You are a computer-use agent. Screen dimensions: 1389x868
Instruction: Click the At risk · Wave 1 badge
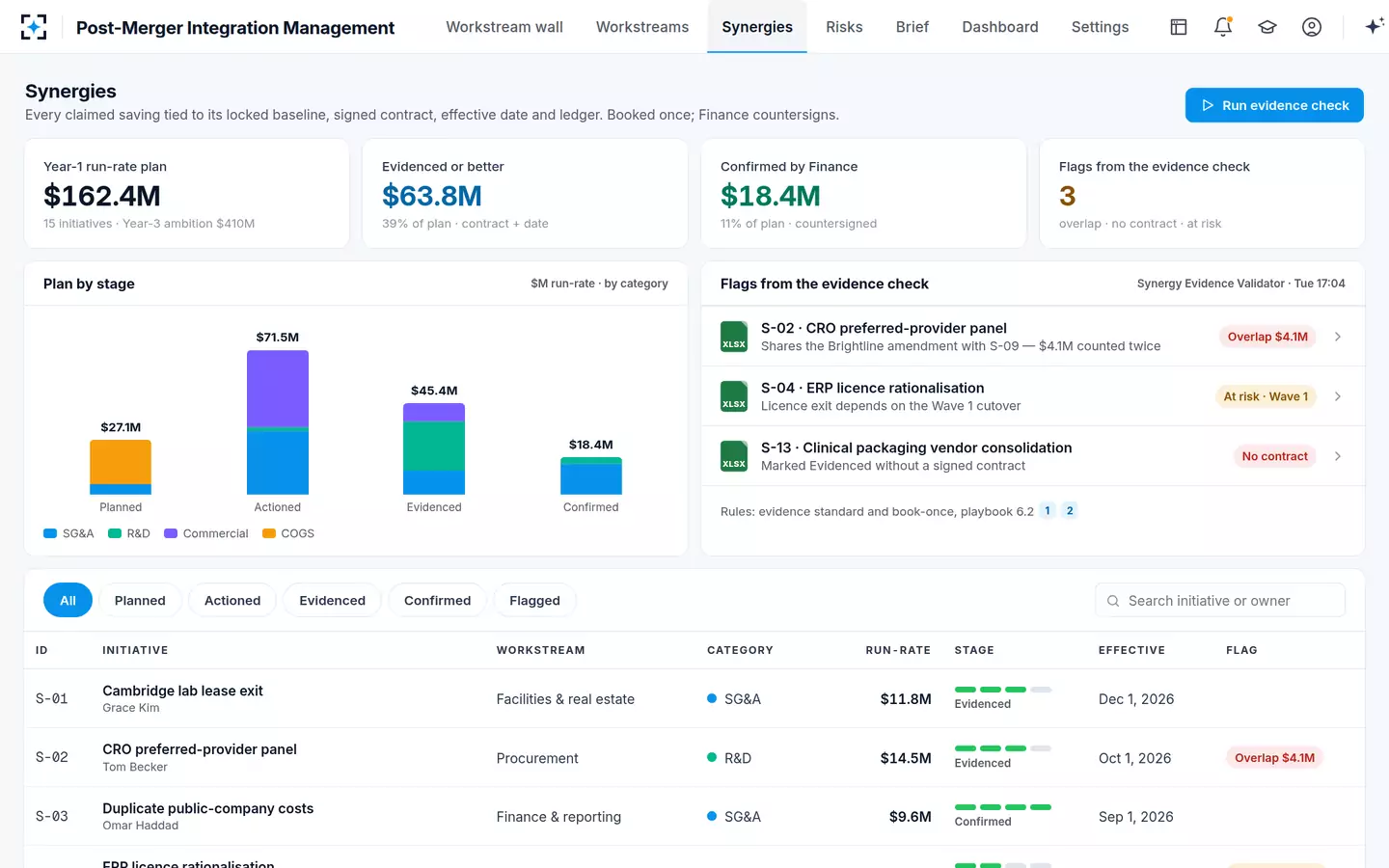point(1266,396)
